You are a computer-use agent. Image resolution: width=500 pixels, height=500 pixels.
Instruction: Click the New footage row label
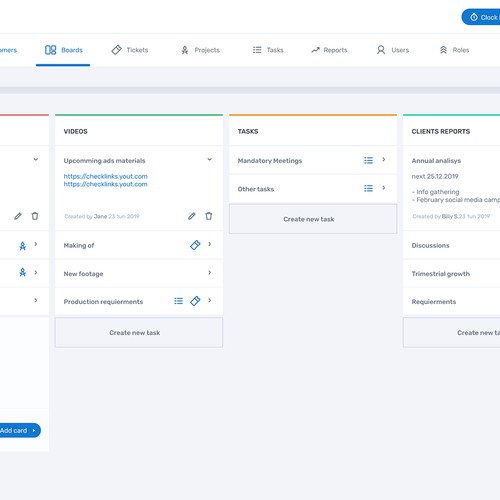pyautogui.click(x=83, y=274)
